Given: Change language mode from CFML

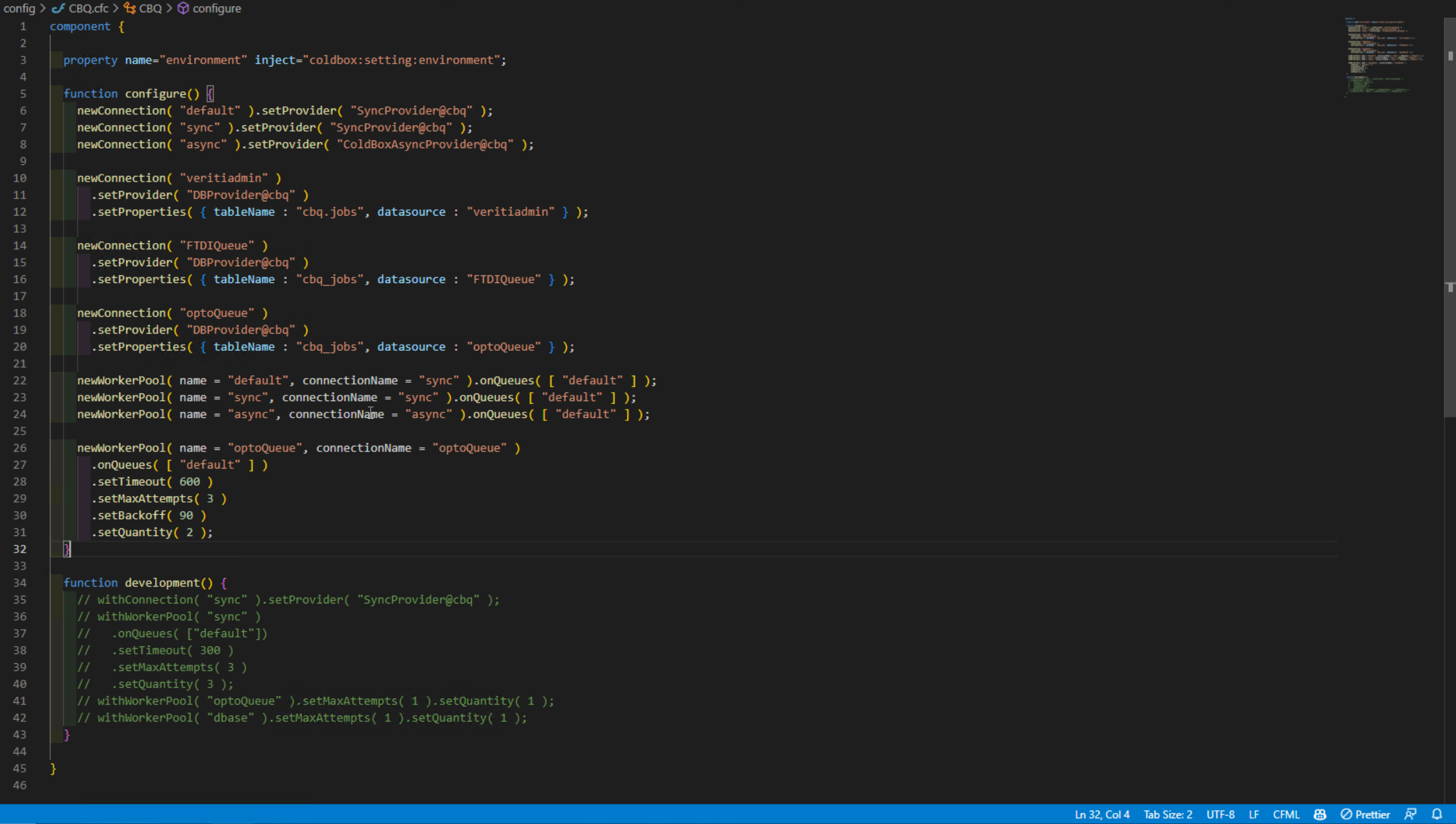Looking at the screenshot, I should tap(1286, 814).
